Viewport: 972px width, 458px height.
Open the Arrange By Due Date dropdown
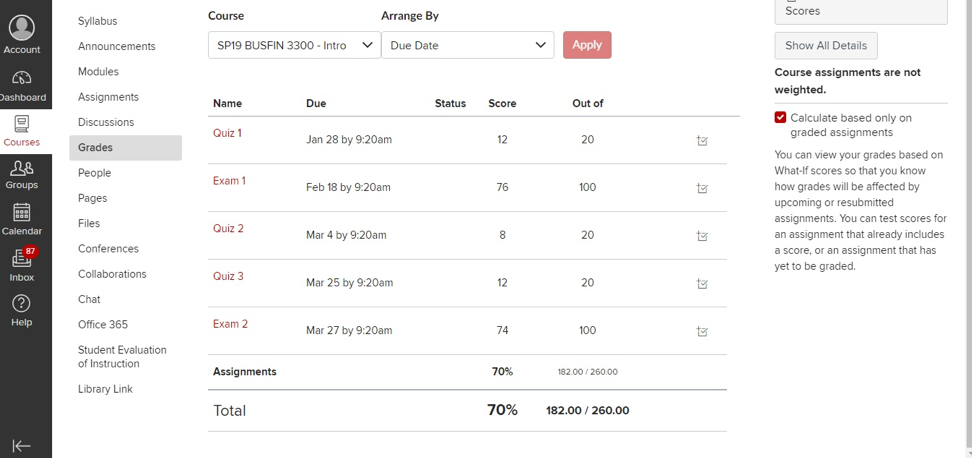[467, 45]
